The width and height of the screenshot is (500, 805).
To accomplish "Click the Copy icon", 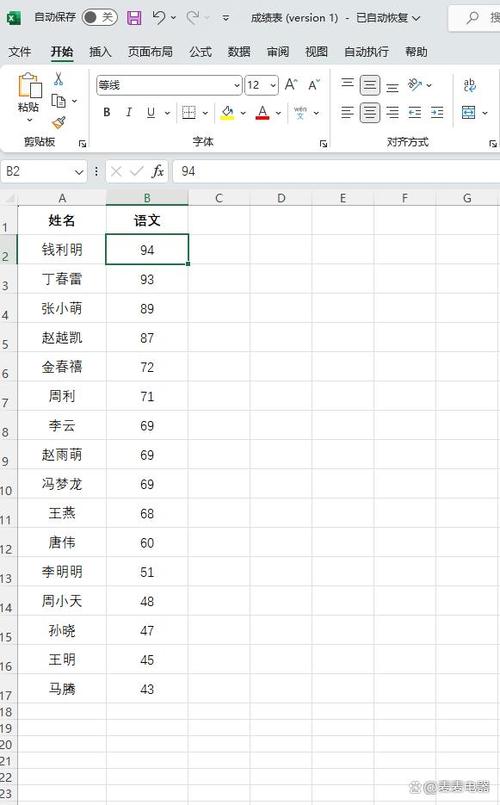I will click(59, 101).
